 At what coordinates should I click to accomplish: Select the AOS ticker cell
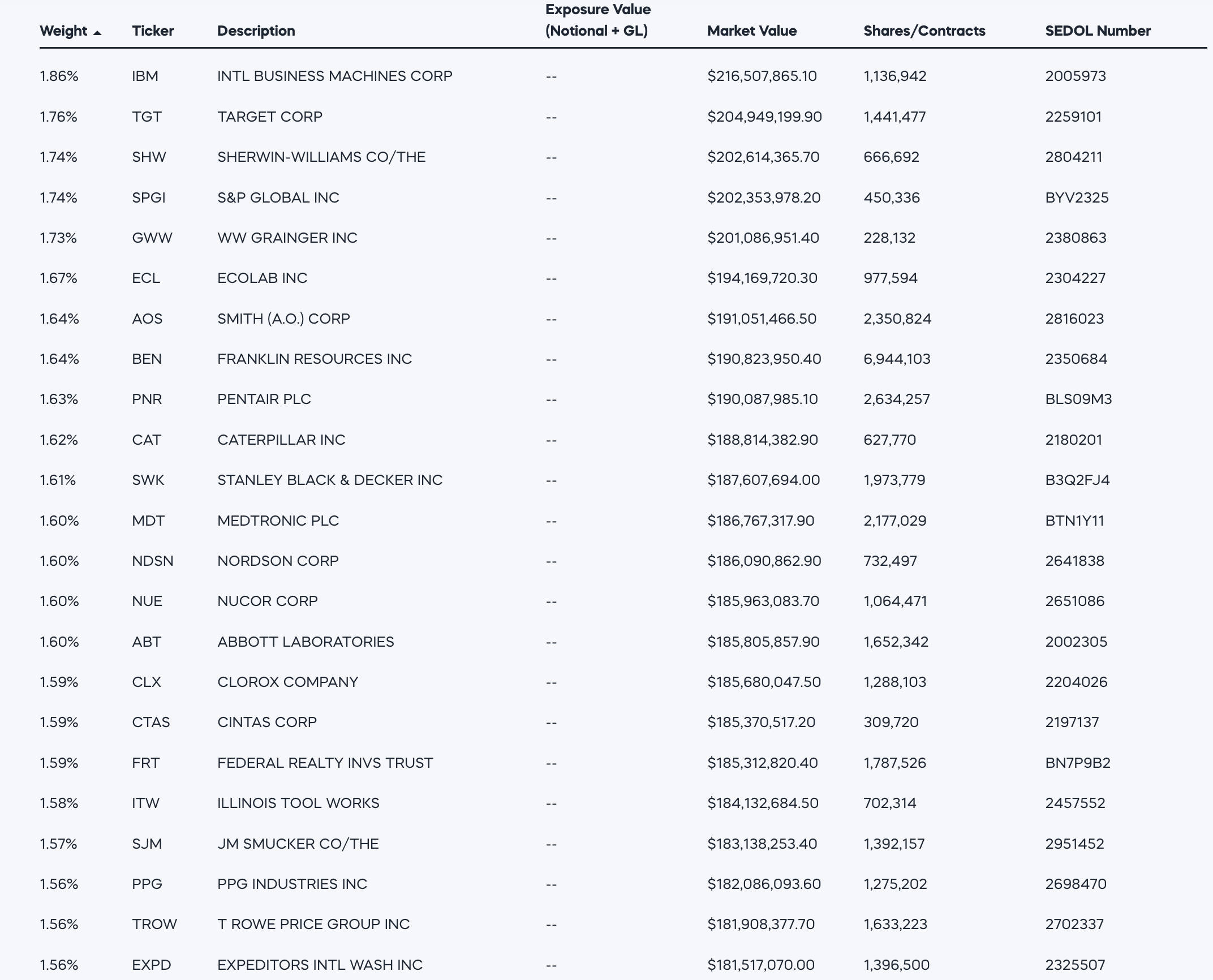pos(147,319)
